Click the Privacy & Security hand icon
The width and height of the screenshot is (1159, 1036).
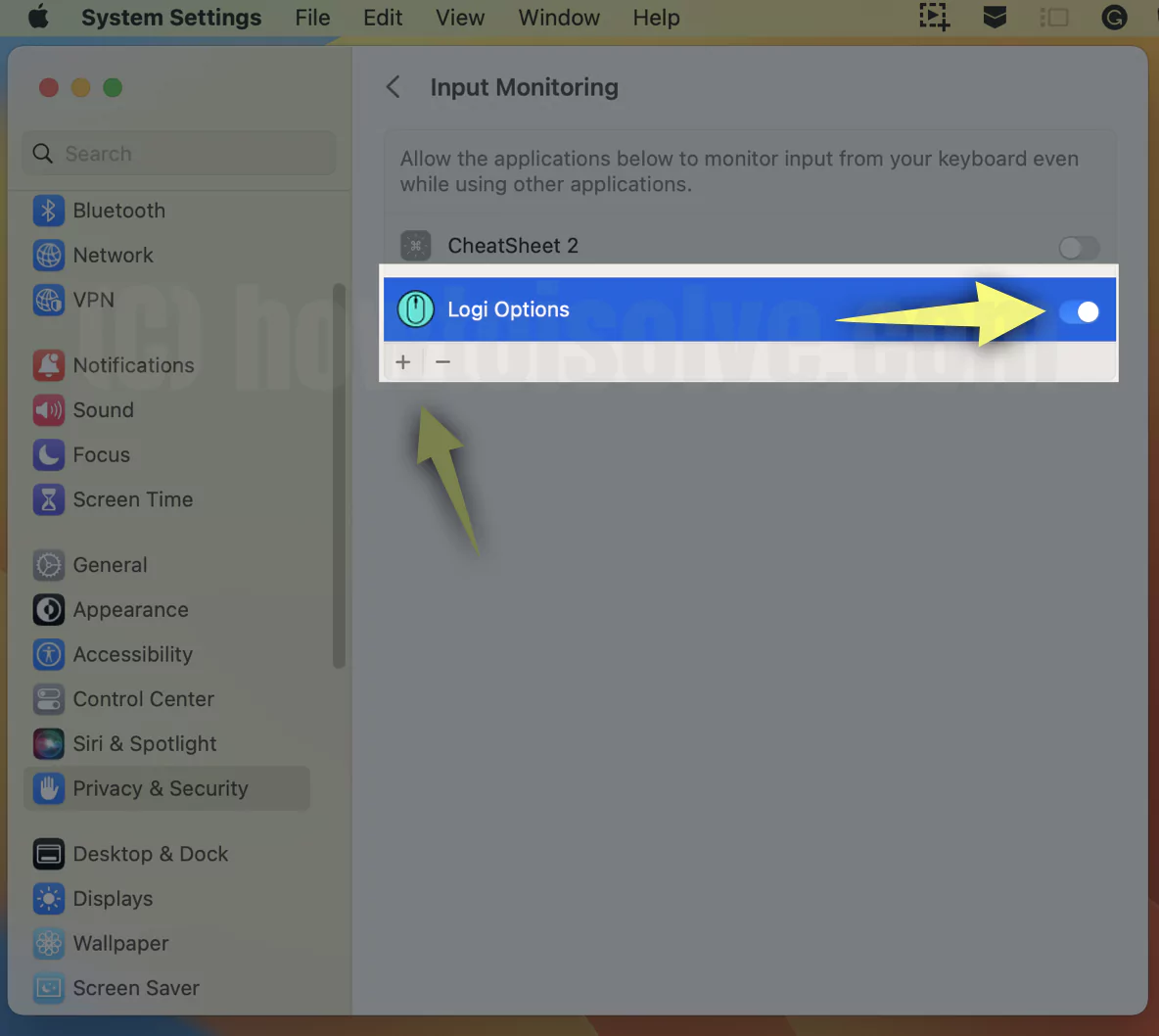(49, 789)
